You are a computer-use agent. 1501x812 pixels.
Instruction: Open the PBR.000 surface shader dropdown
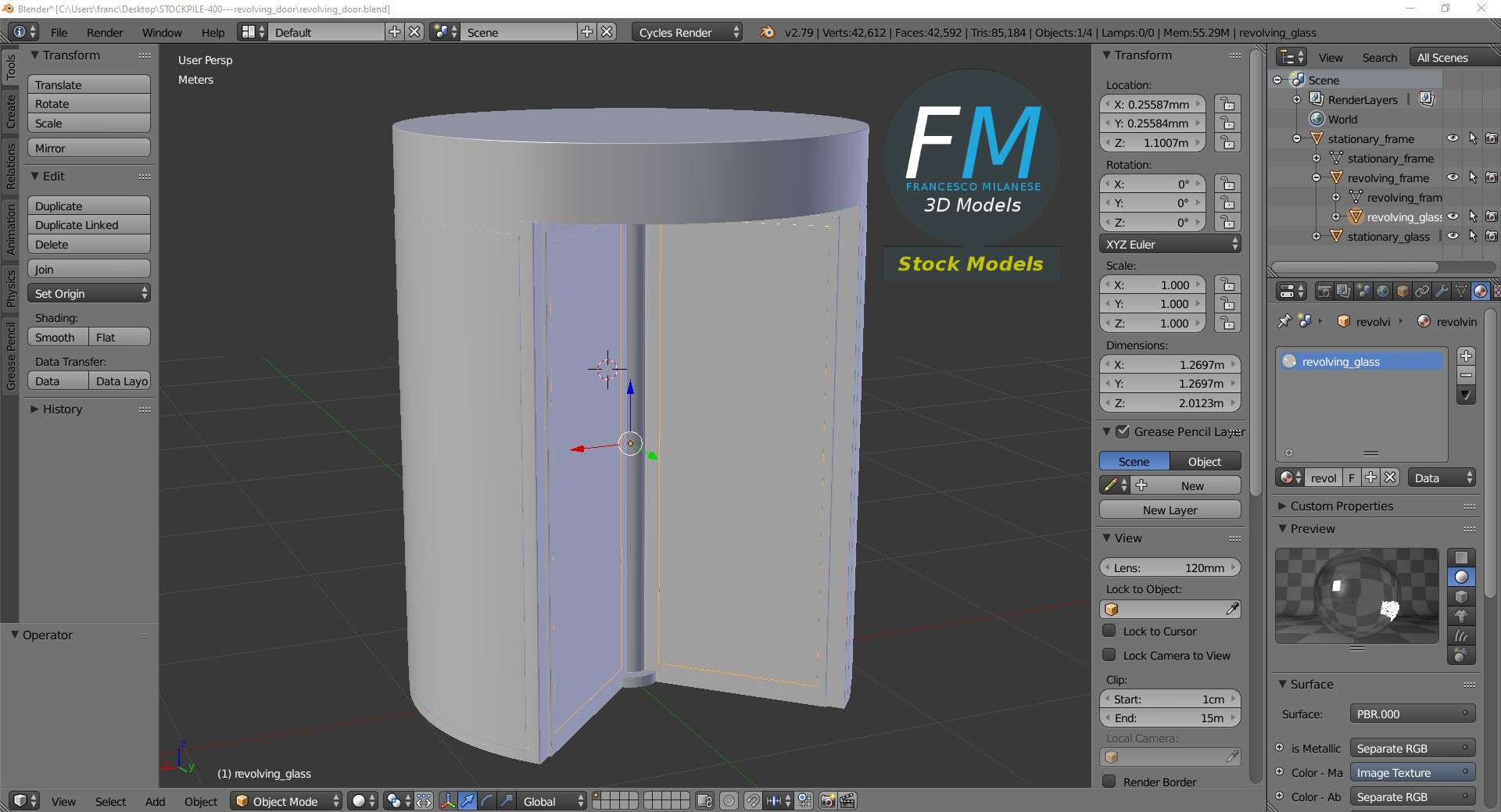1412,714
